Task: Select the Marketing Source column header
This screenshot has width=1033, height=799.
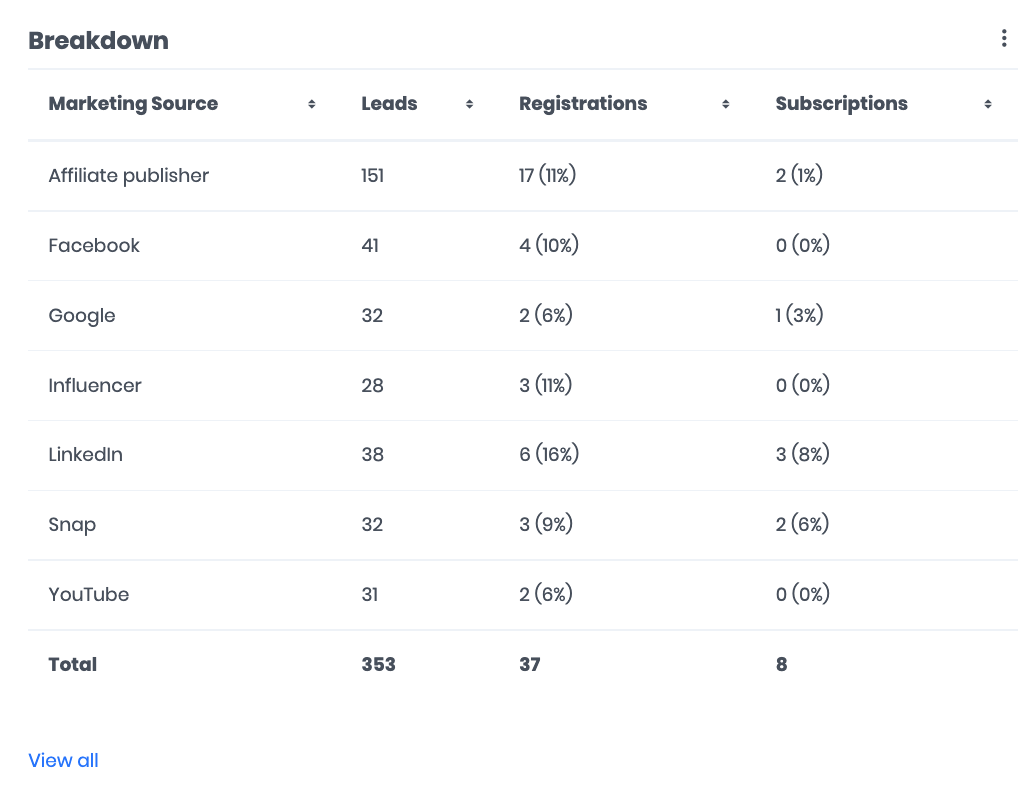Action: [133, 103]
